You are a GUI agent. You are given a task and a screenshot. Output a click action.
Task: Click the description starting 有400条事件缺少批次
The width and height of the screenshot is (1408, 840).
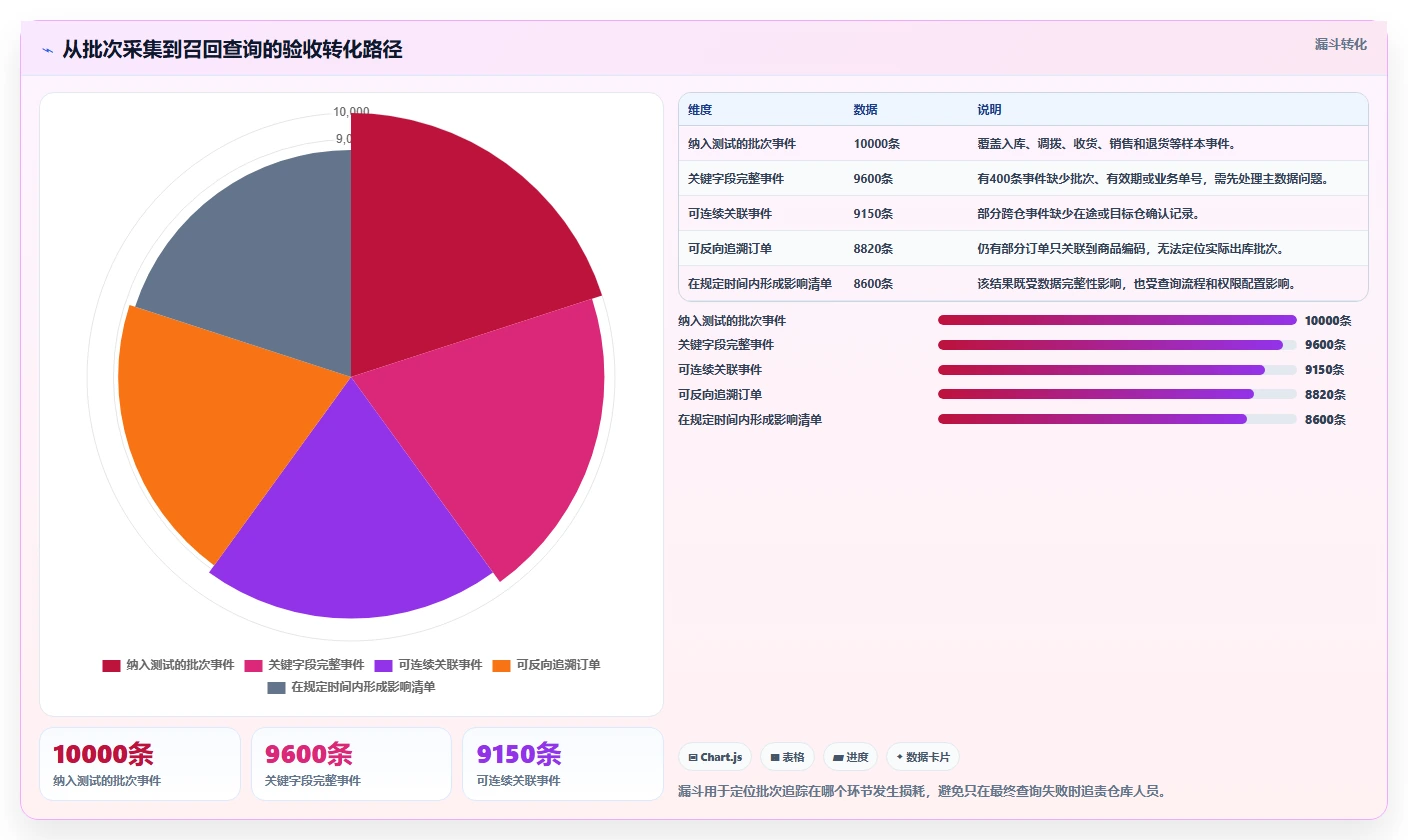(1154, 178)
